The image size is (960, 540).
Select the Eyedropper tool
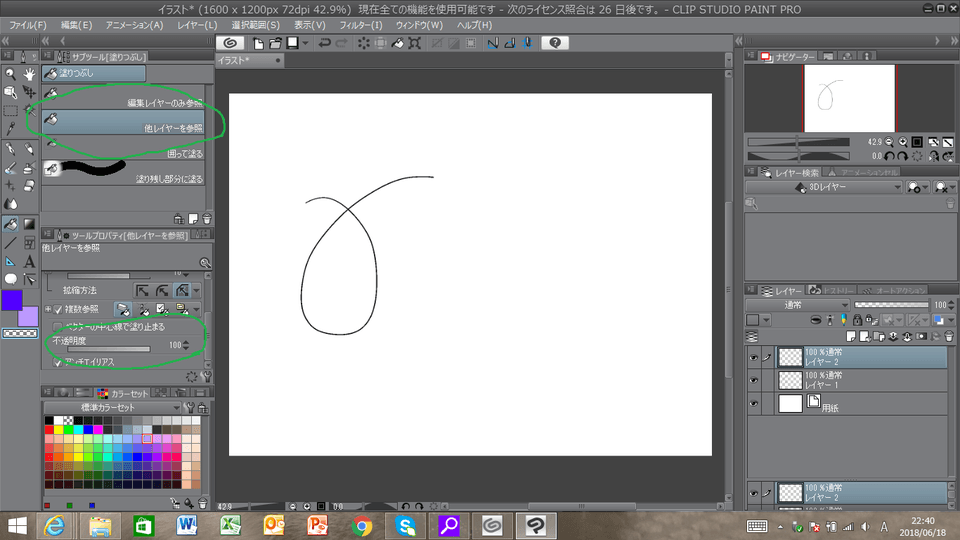tap(10, 129)
